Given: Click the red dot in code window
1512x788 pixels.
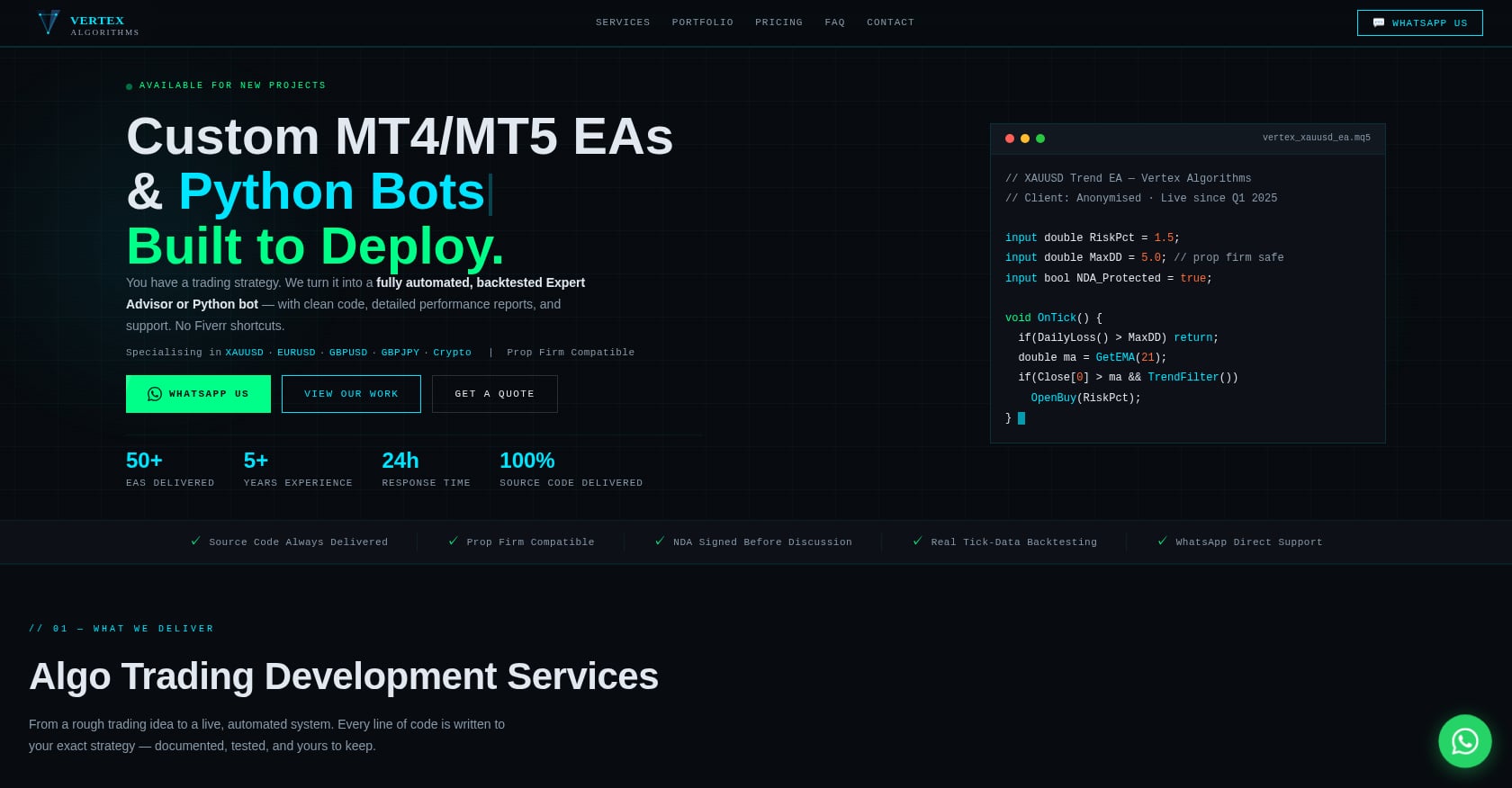Looking at the screenshot, I should coord(1010,139).
